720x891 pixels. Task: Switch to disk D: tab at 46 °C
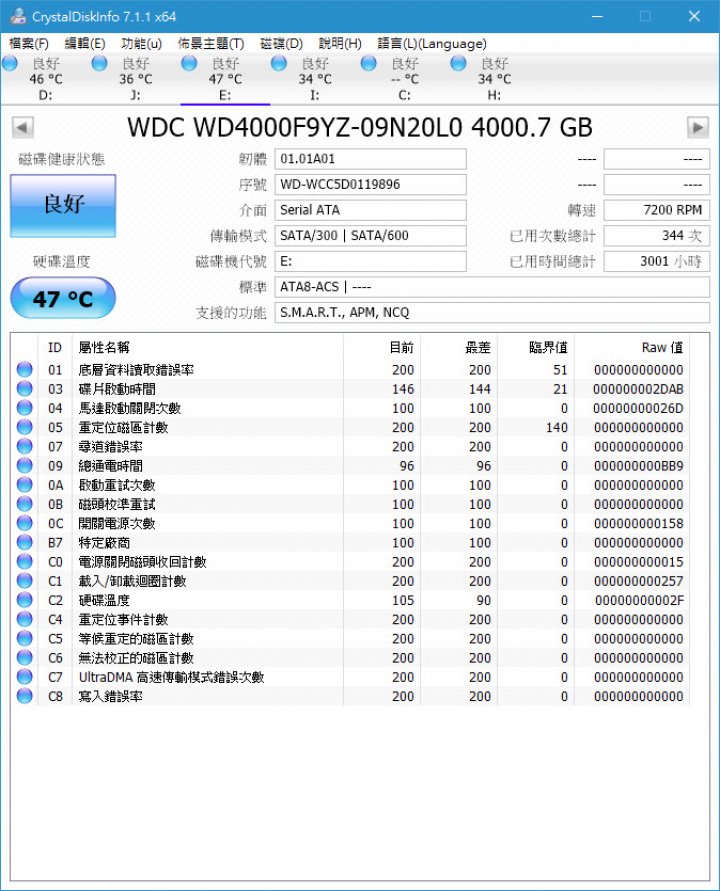45,79
